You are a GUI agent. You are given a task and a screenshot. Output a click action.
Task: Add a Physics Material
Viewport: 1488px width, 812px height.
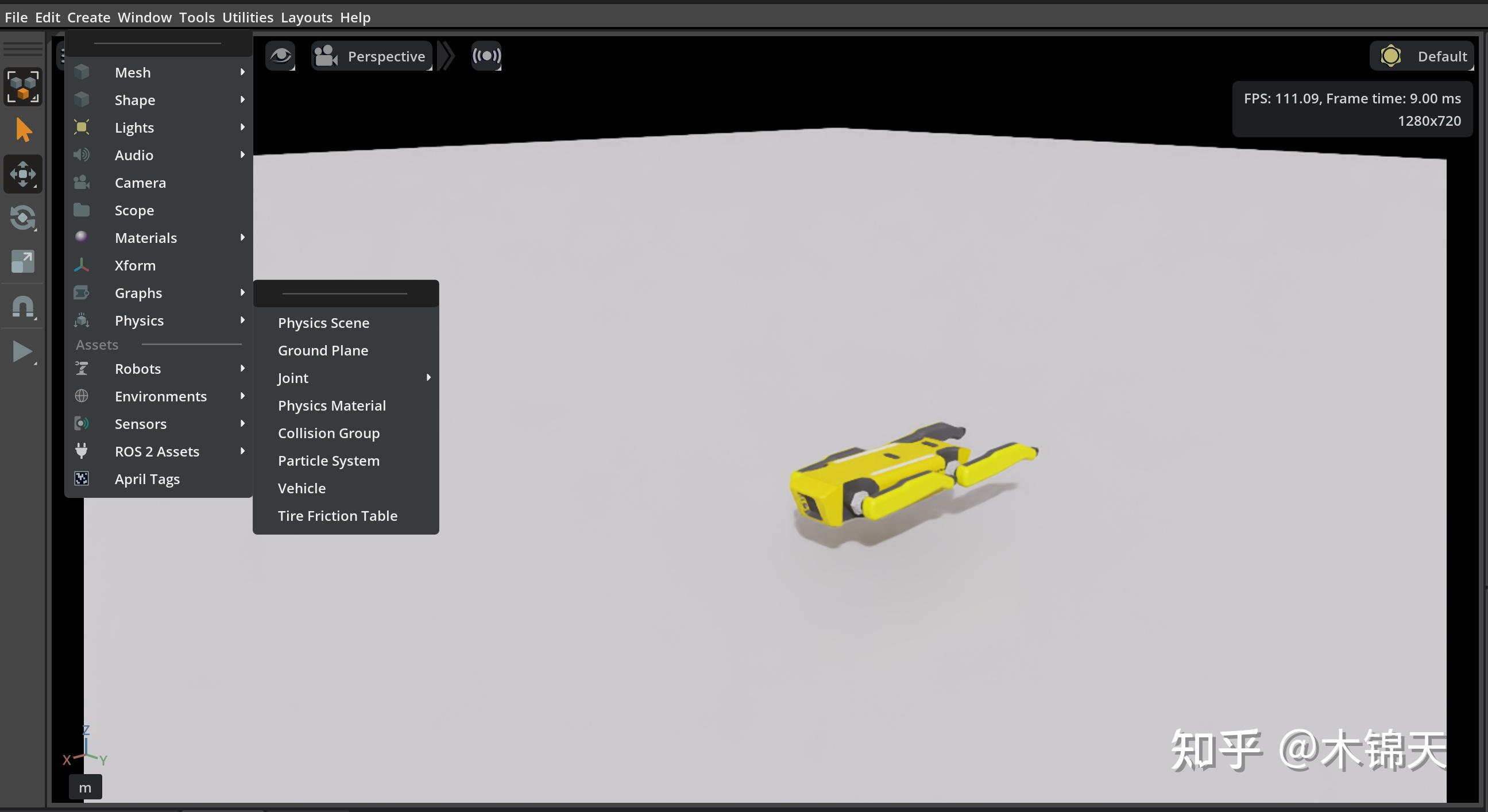[x=331, y=405]
